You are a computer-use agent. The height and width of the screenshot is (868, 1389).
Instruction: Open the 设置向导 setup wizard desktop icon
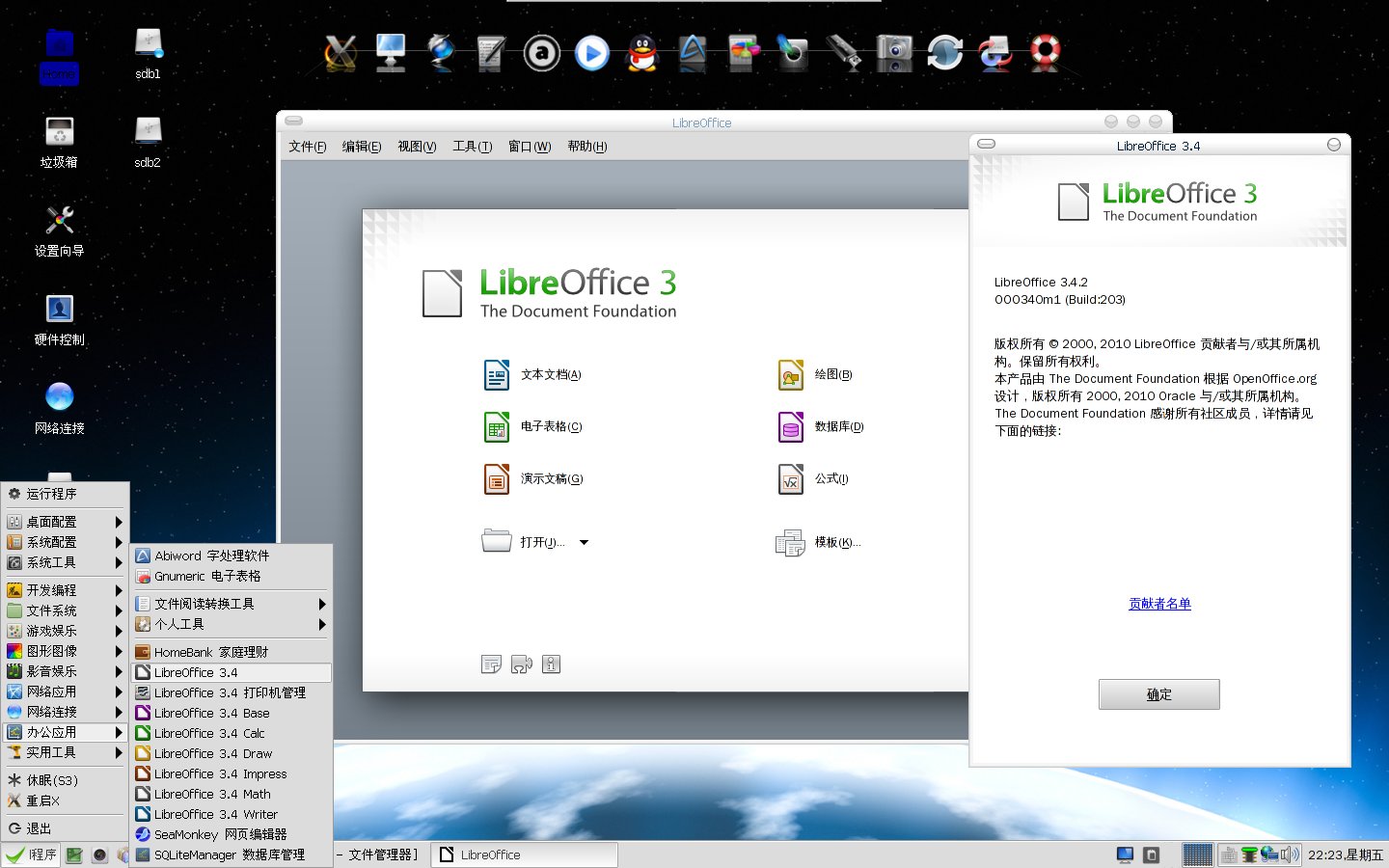pyautogui.click(x=59, y=231)
